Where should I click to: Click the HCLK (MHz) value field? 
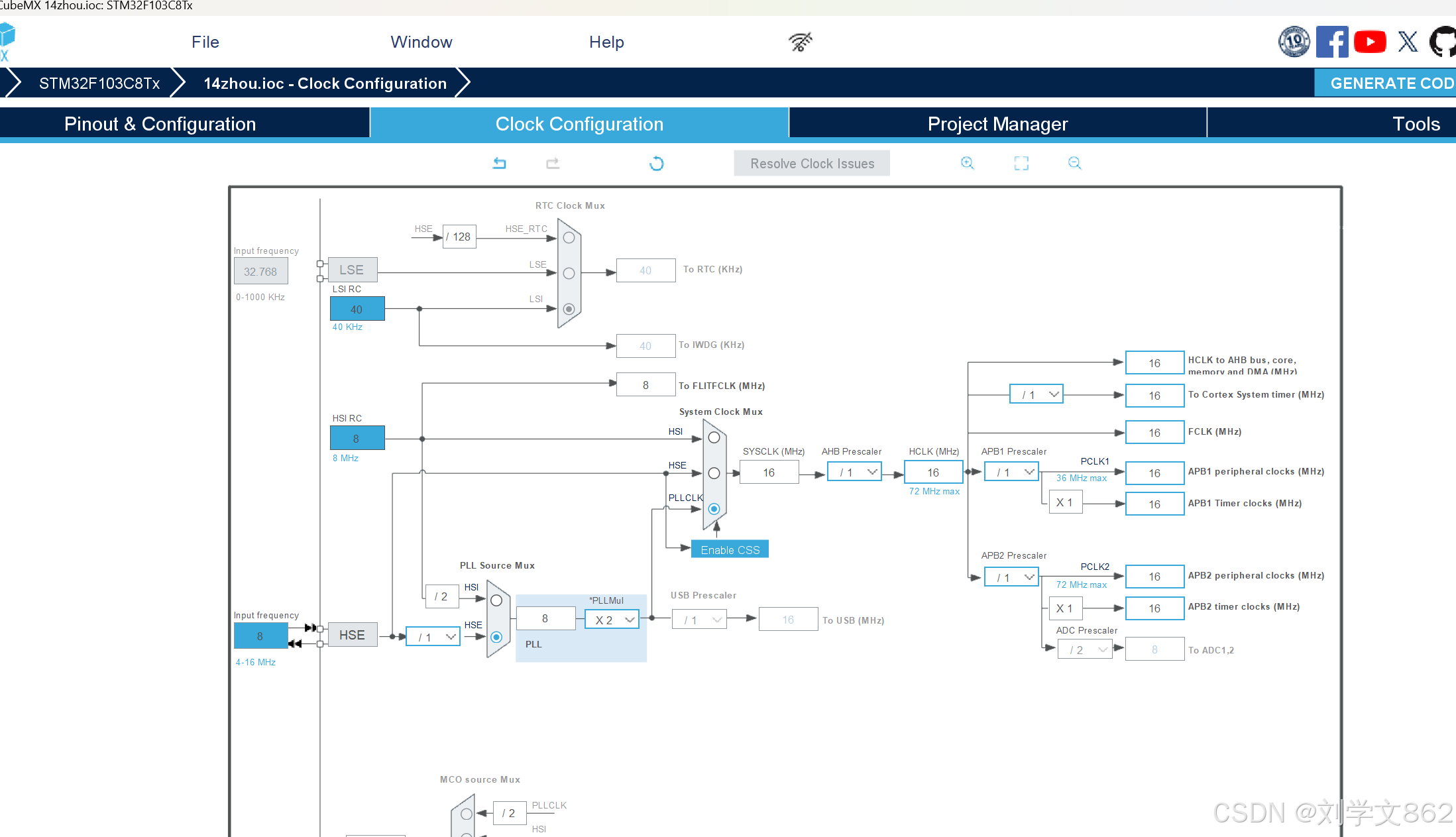pyautogui.click(x=933, y=473)
